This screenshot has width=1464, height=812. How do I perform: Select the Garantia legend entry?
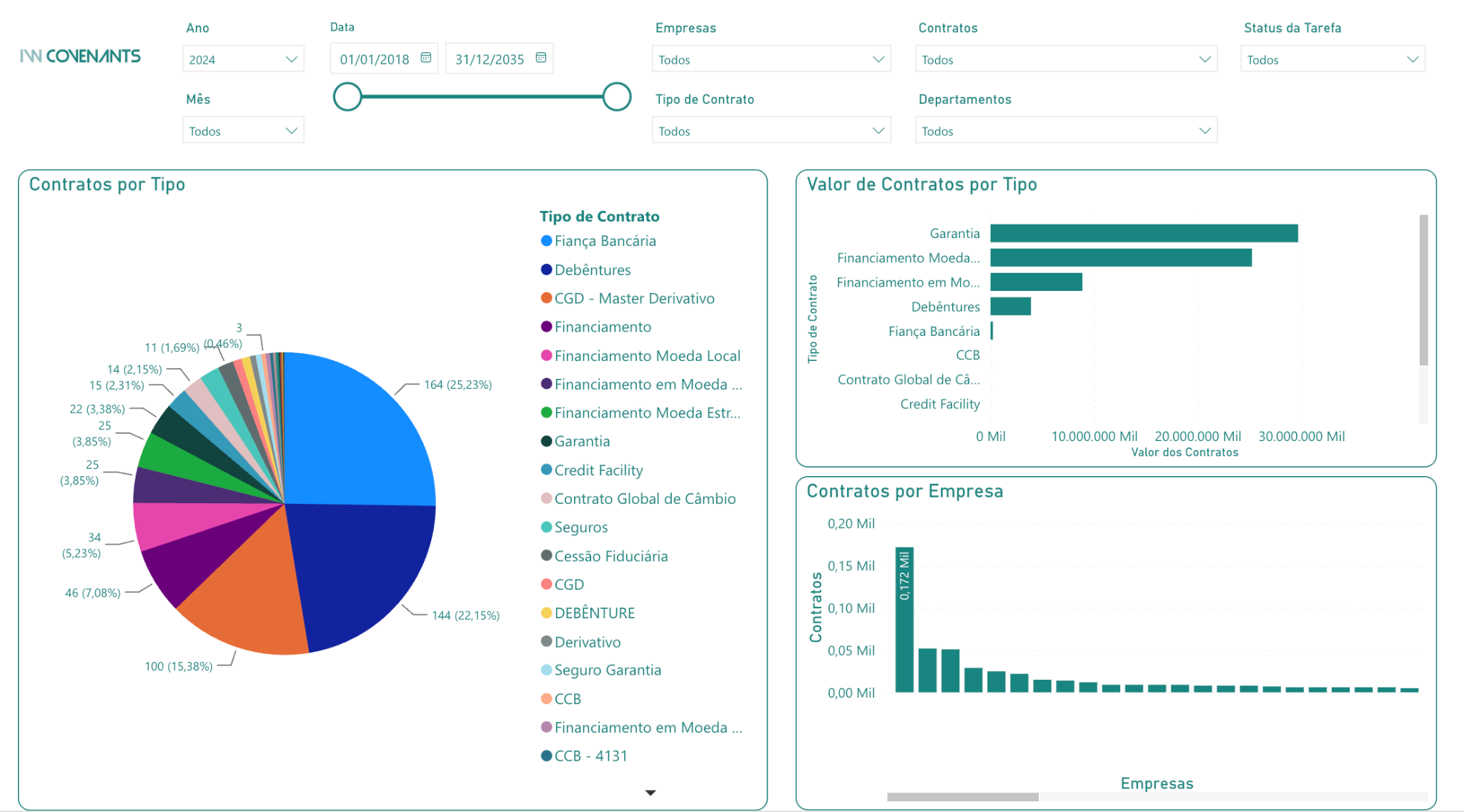[x=575, y=441]
